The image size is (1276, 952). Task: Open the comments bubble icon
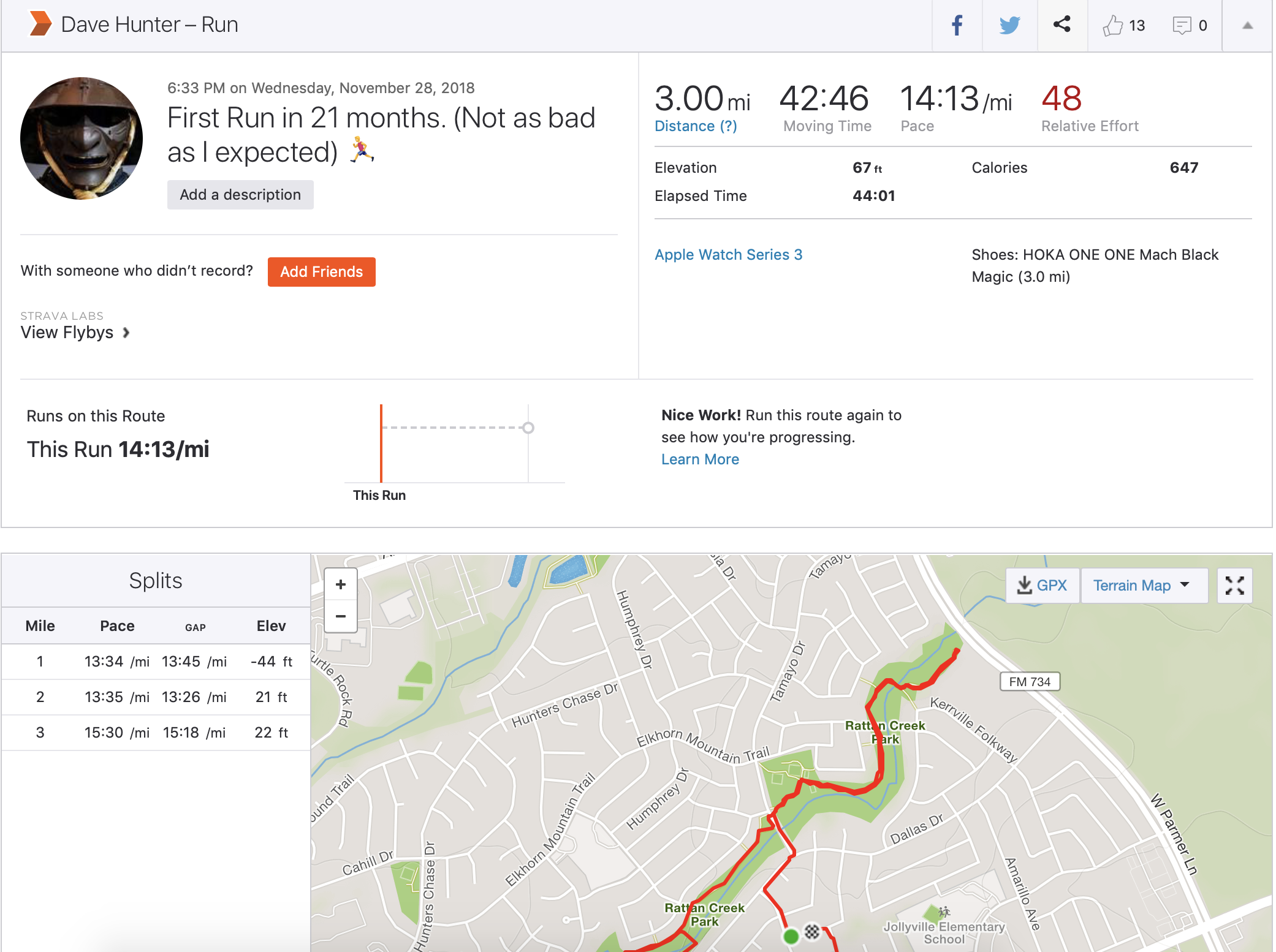click(1182, 26)
